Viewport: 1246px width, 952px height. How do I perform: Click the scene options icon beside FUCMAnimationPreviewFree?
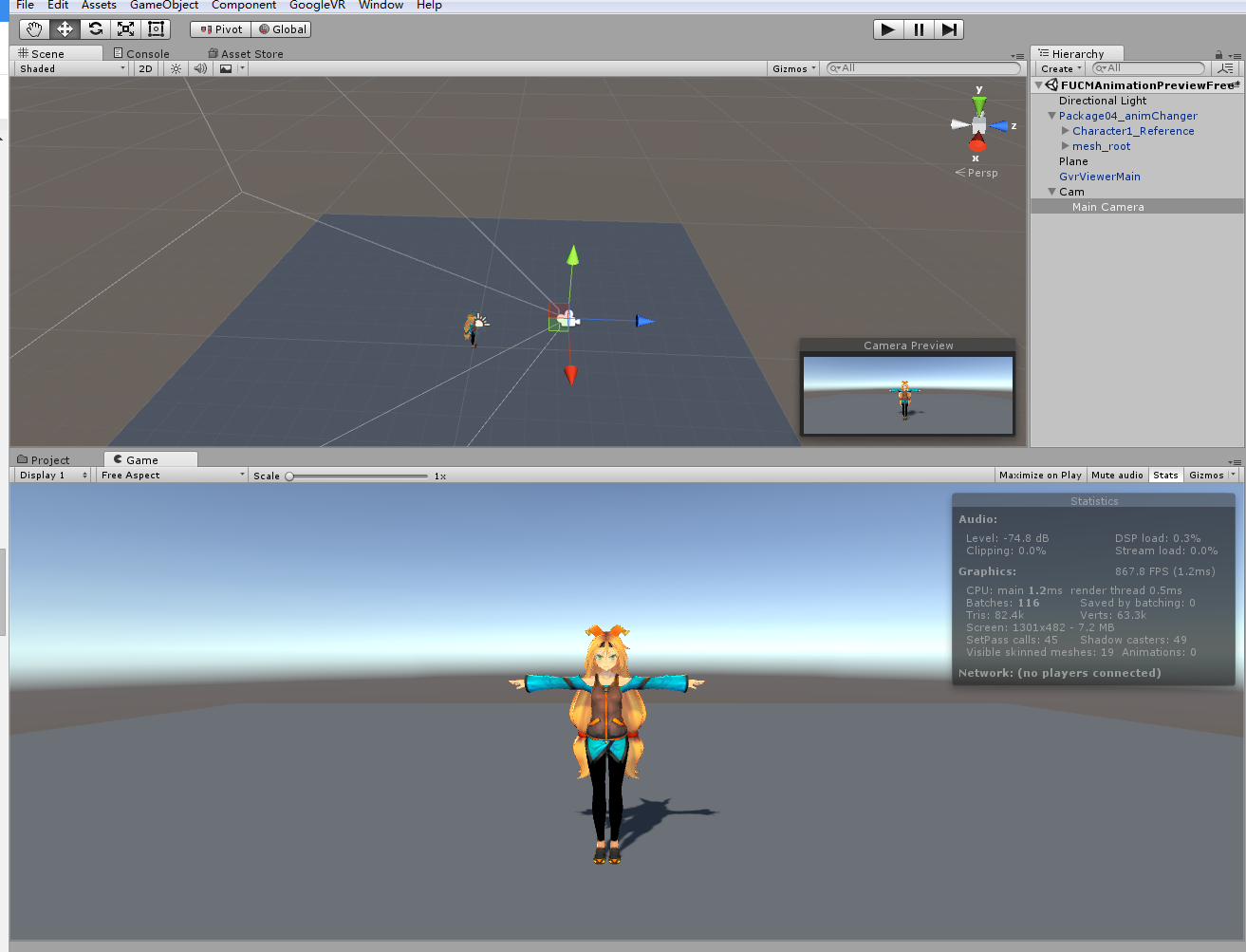click(x=1237, y=84)
